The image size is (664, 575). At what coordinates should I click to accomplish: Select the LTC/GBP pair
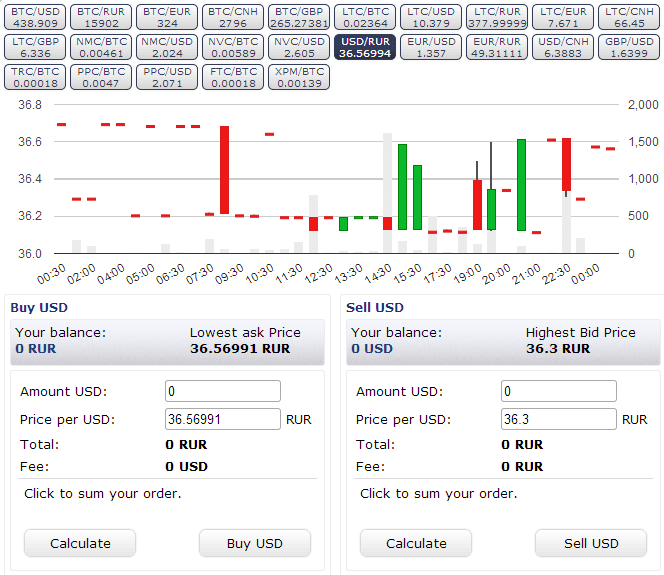[35, 47]
